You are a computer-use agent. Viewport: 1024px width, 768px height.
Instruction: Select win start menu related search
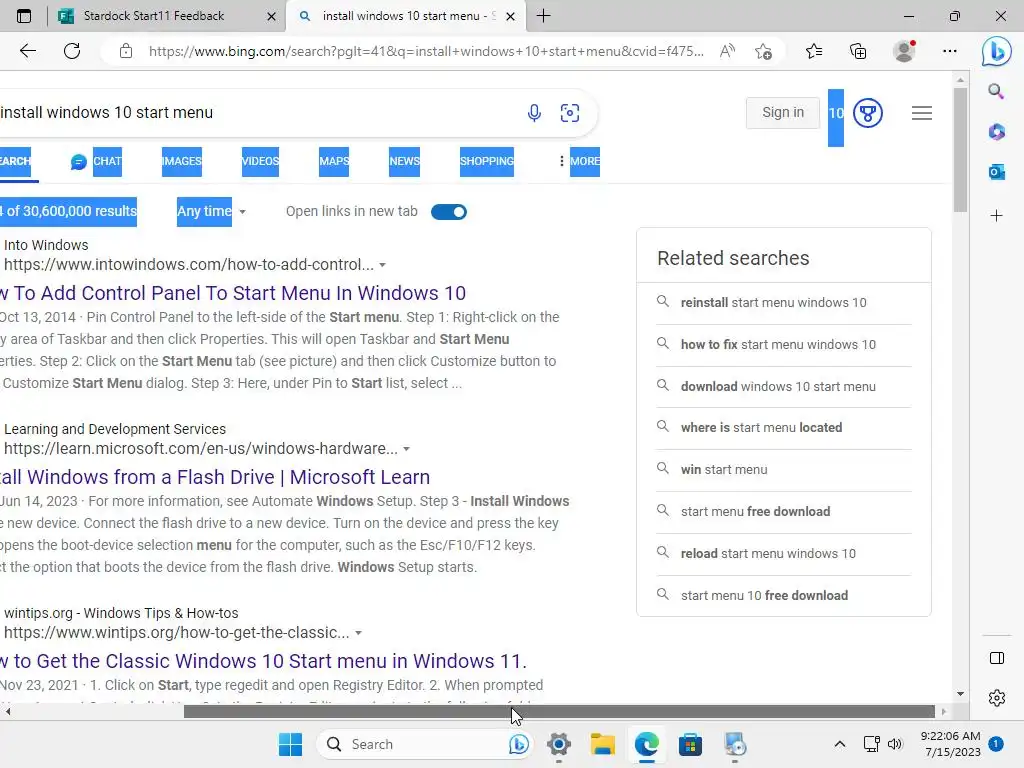point(724,470)
